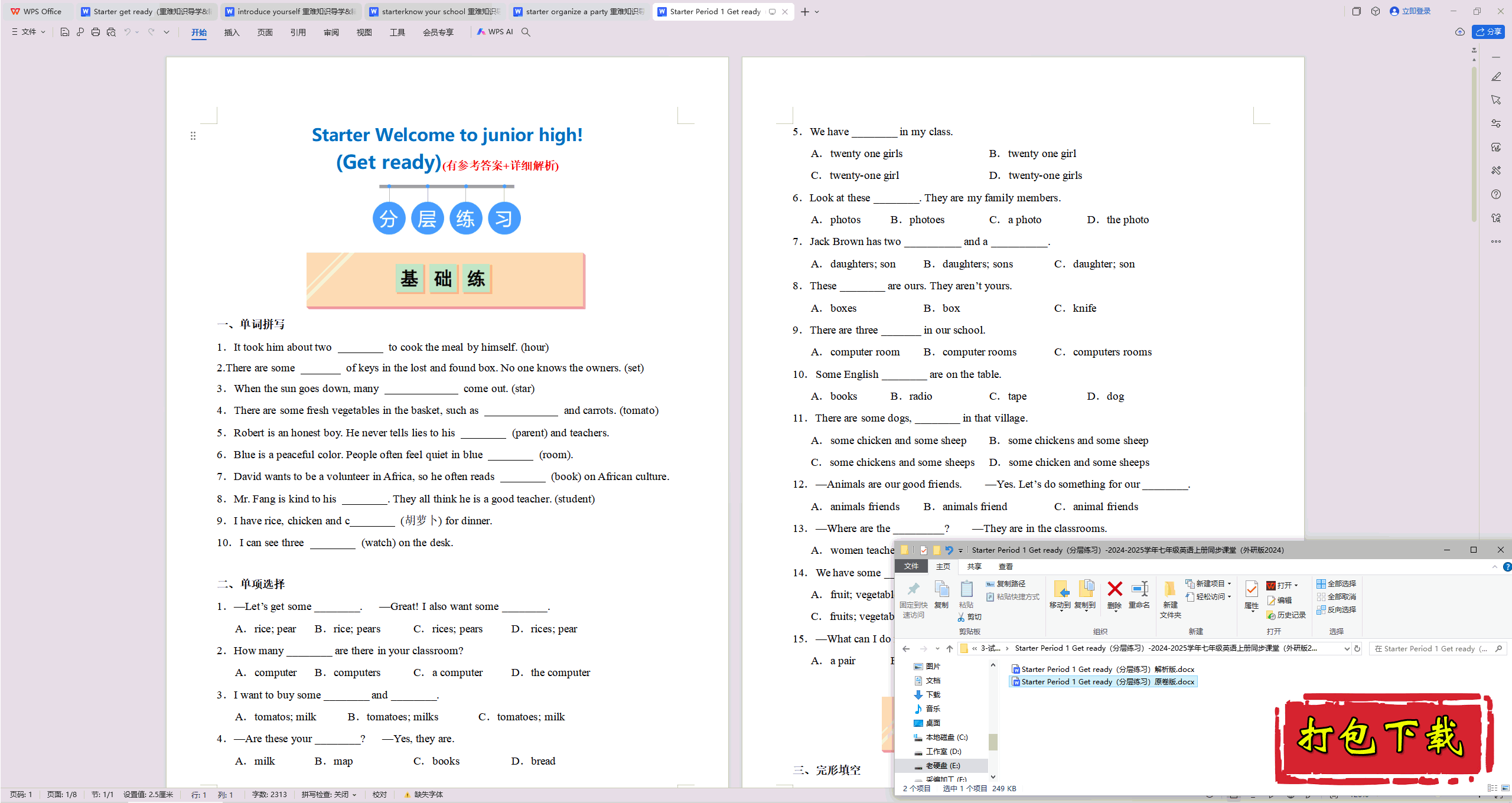Click the Save icon in WPS toolbar
This screenshot has height=803, width=1512.
[x=64, y=32]
